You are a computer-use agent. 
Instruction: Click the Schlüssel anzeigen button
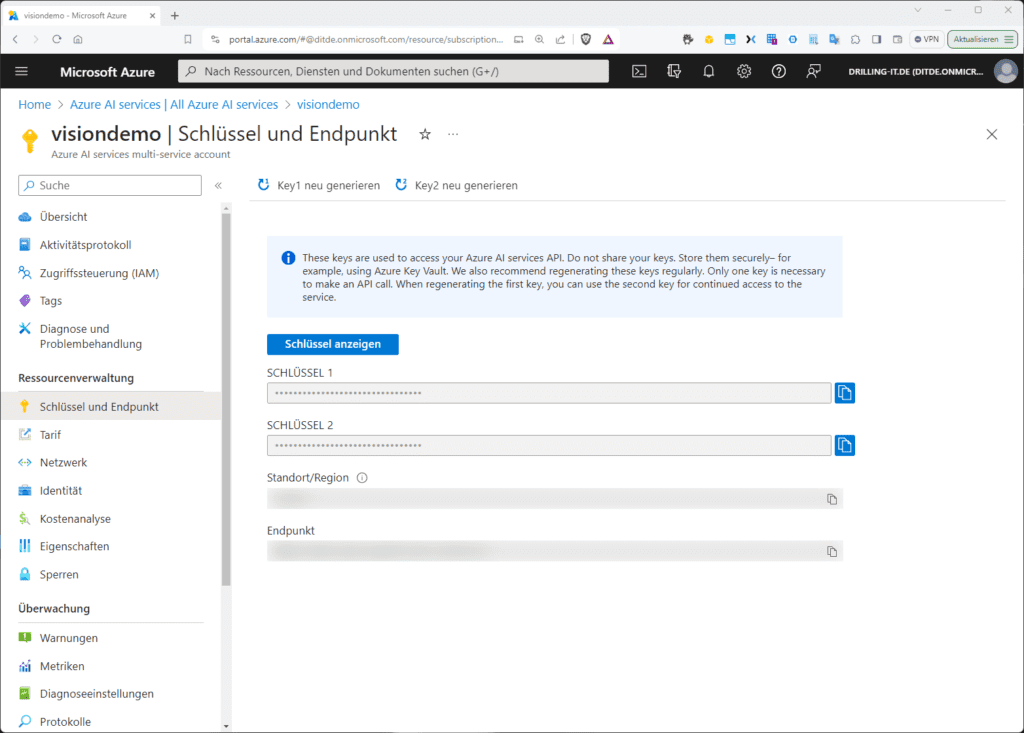[332, 344]
